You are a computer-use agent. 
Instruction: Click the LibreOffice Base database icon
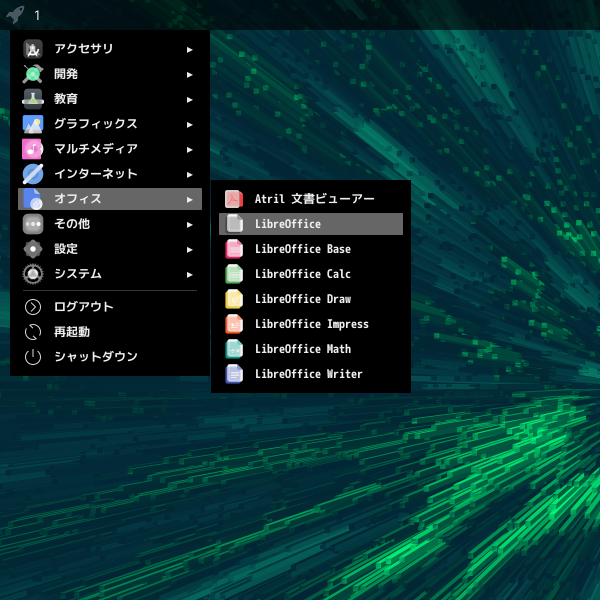coord(234,249)
